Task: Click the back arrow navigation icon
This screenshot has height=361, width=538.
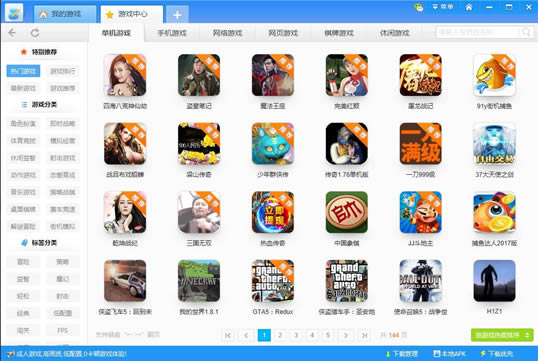Action: [x=12, y=33]
